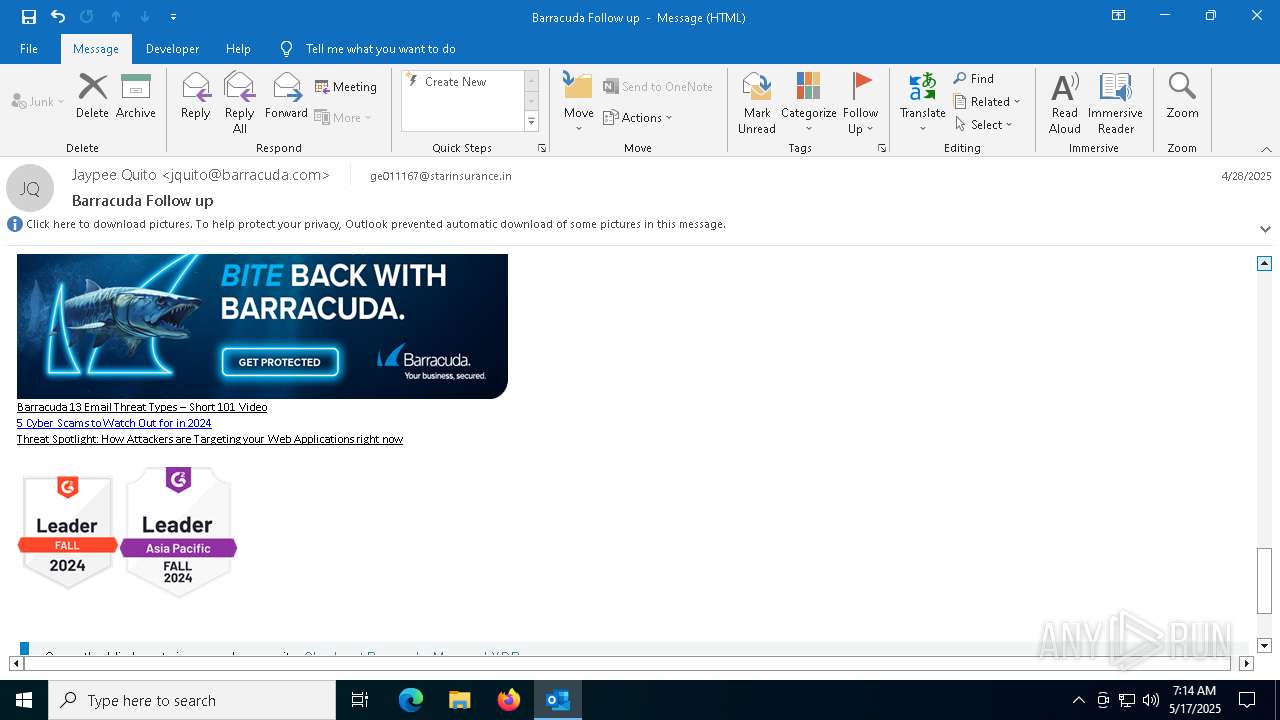
Task: Click the vertical scrollbar thumb
Action: pos(1264,581)
